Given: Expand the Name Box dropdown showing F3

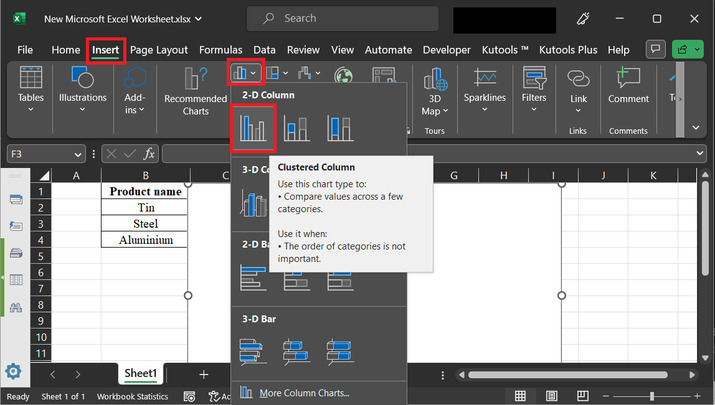Looking at the screenshot, I should point(78,154).
